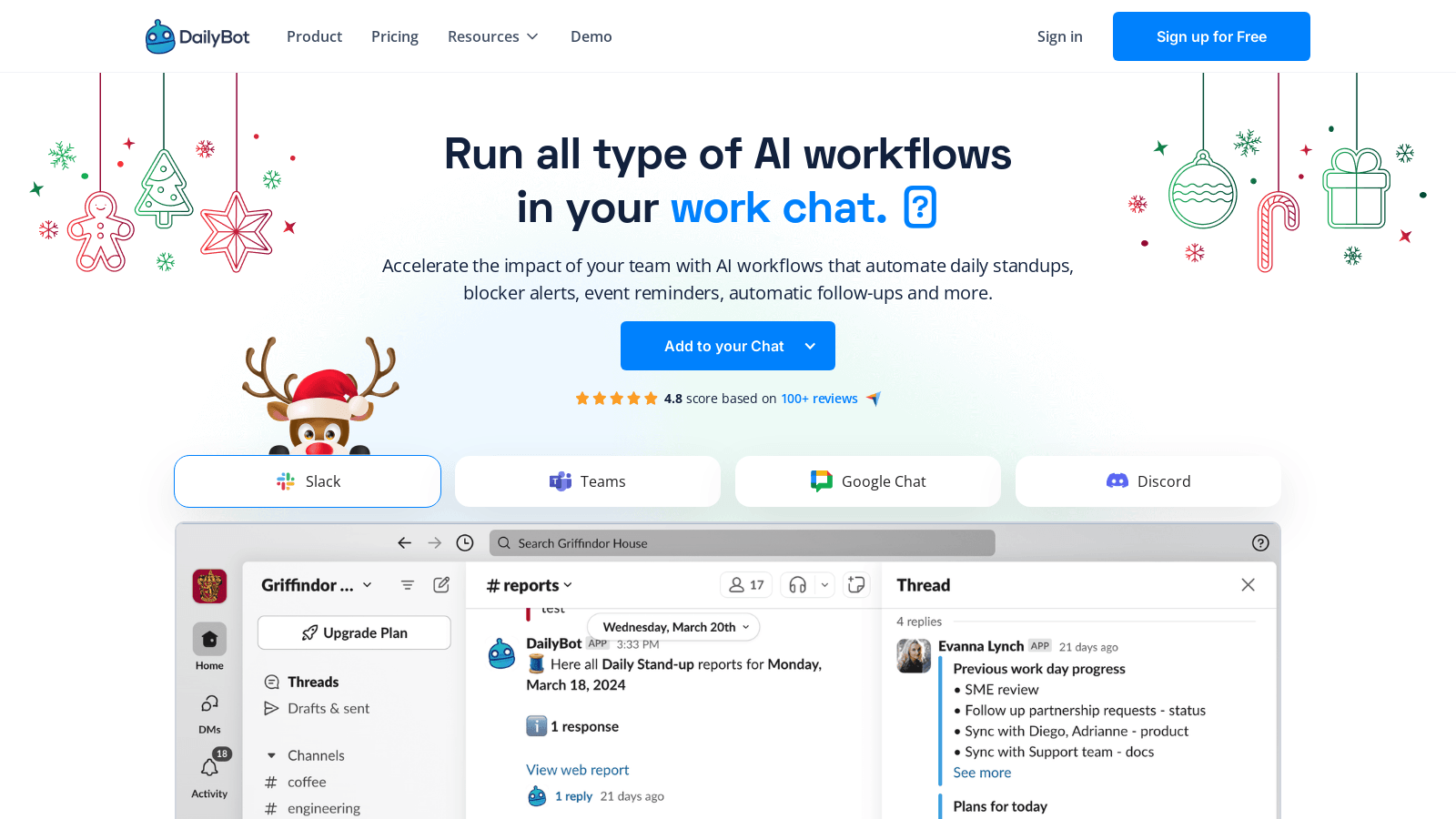This screenshot has height=819, width=1456.
Task: Click See more in thread
Action: [x=982, y=773]
